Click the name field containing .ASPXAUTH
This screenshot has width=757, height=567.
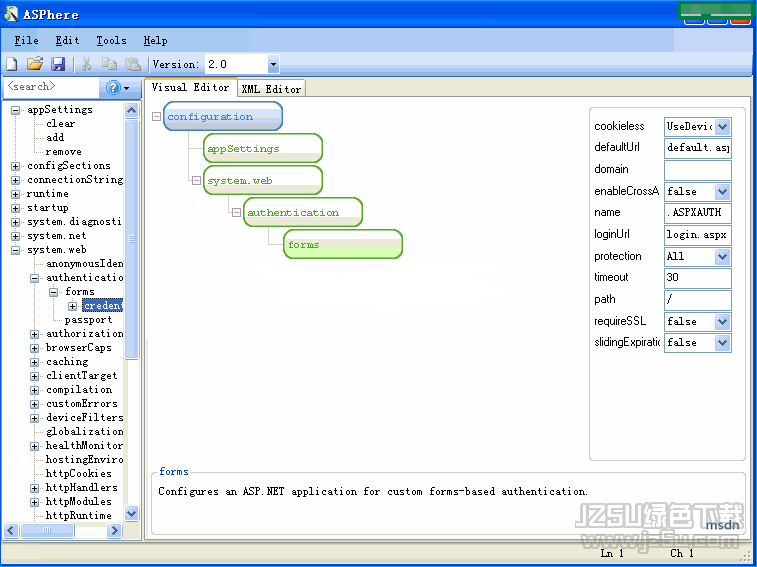[x=698, y=213]
